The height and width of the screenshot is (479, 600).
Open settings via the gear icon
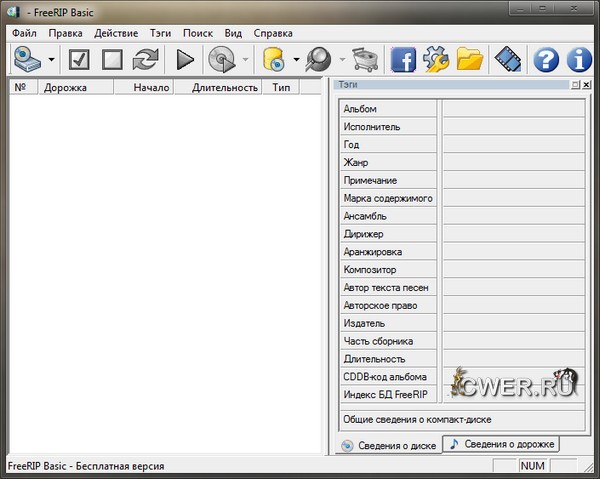click(436, 60)
